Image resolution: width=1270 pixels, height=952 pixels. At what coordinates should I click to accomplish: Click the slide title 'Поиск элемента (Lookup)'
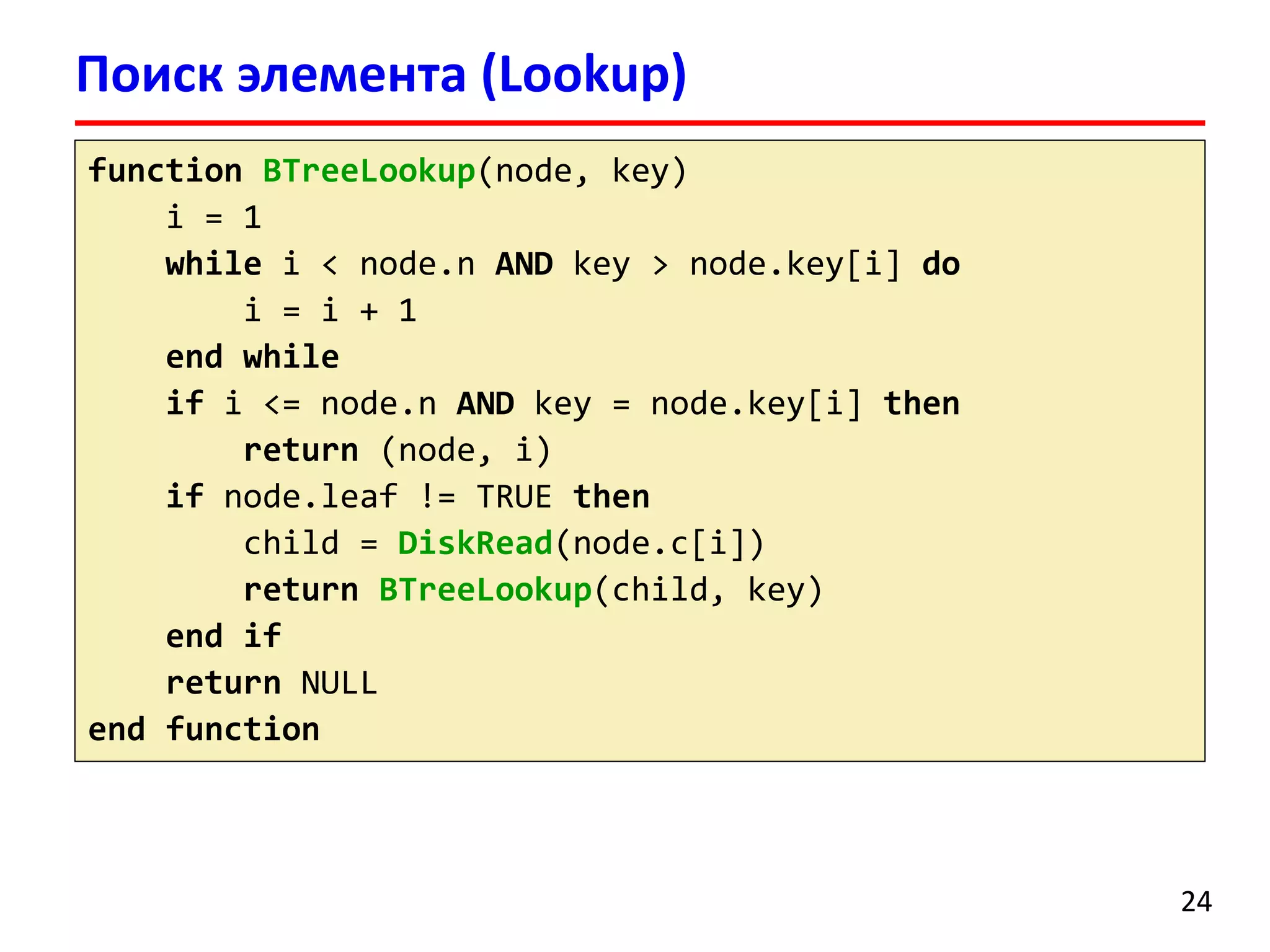pos(381,76)
